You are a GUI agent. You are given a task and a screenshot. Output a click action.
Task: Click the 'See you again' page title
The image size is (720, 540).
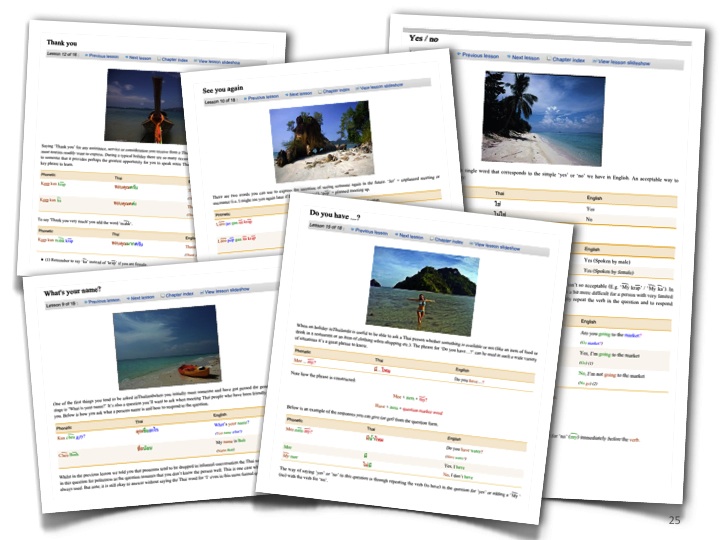click(223, 89)
